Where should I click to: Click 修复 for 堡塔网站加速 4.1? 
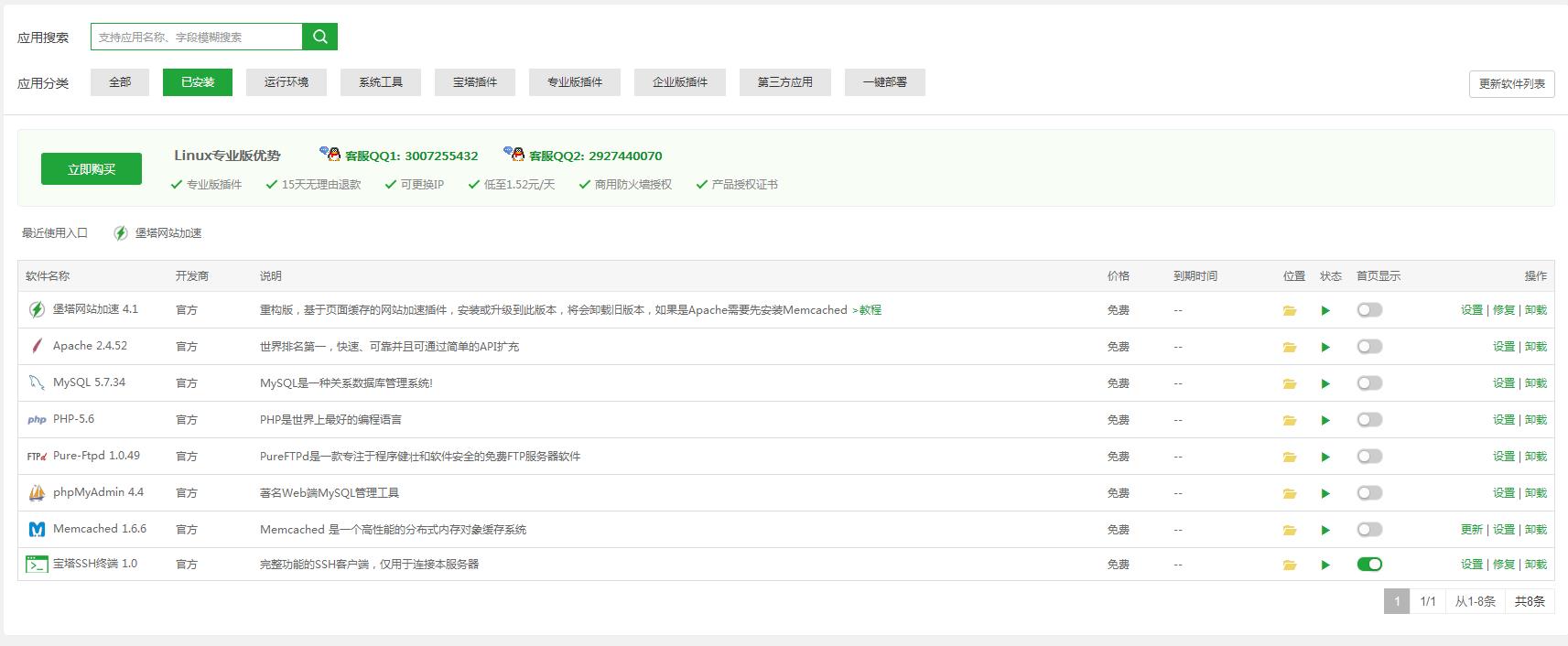pos(1504,310)
